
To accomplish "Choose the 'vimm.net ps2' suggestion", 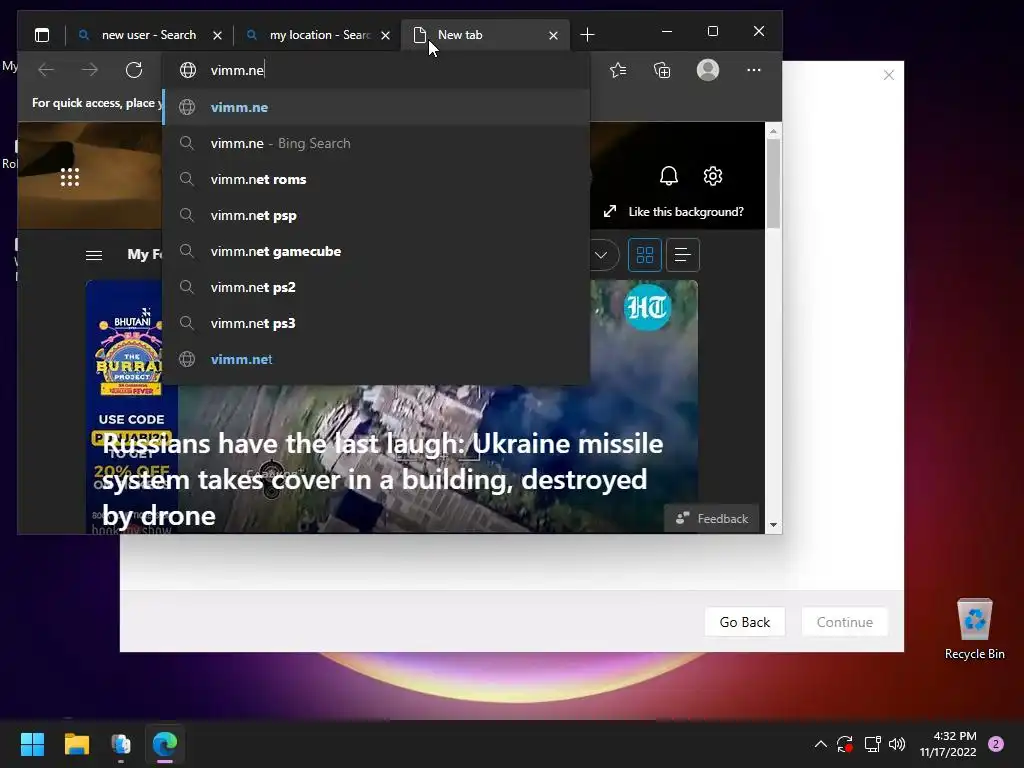I will pos(376,287).
